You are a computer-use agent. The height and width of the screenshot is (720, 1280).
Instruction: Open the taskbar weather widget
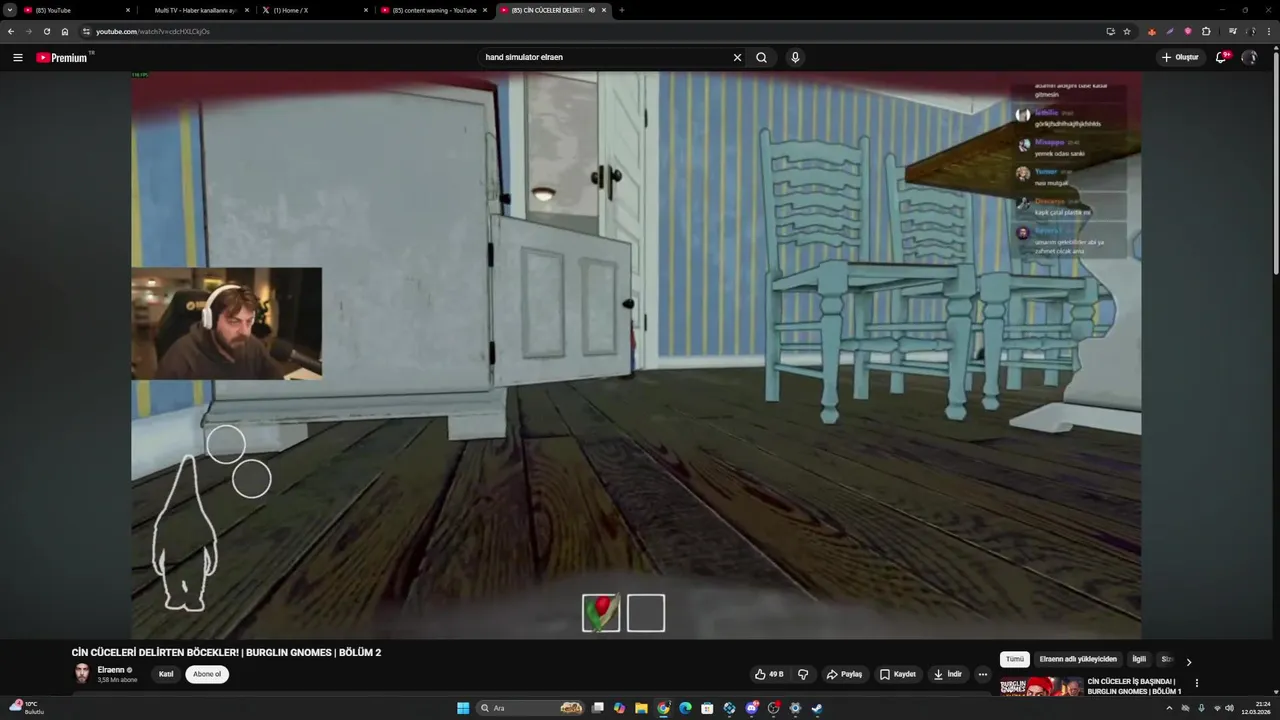click(x=26, y=708)
